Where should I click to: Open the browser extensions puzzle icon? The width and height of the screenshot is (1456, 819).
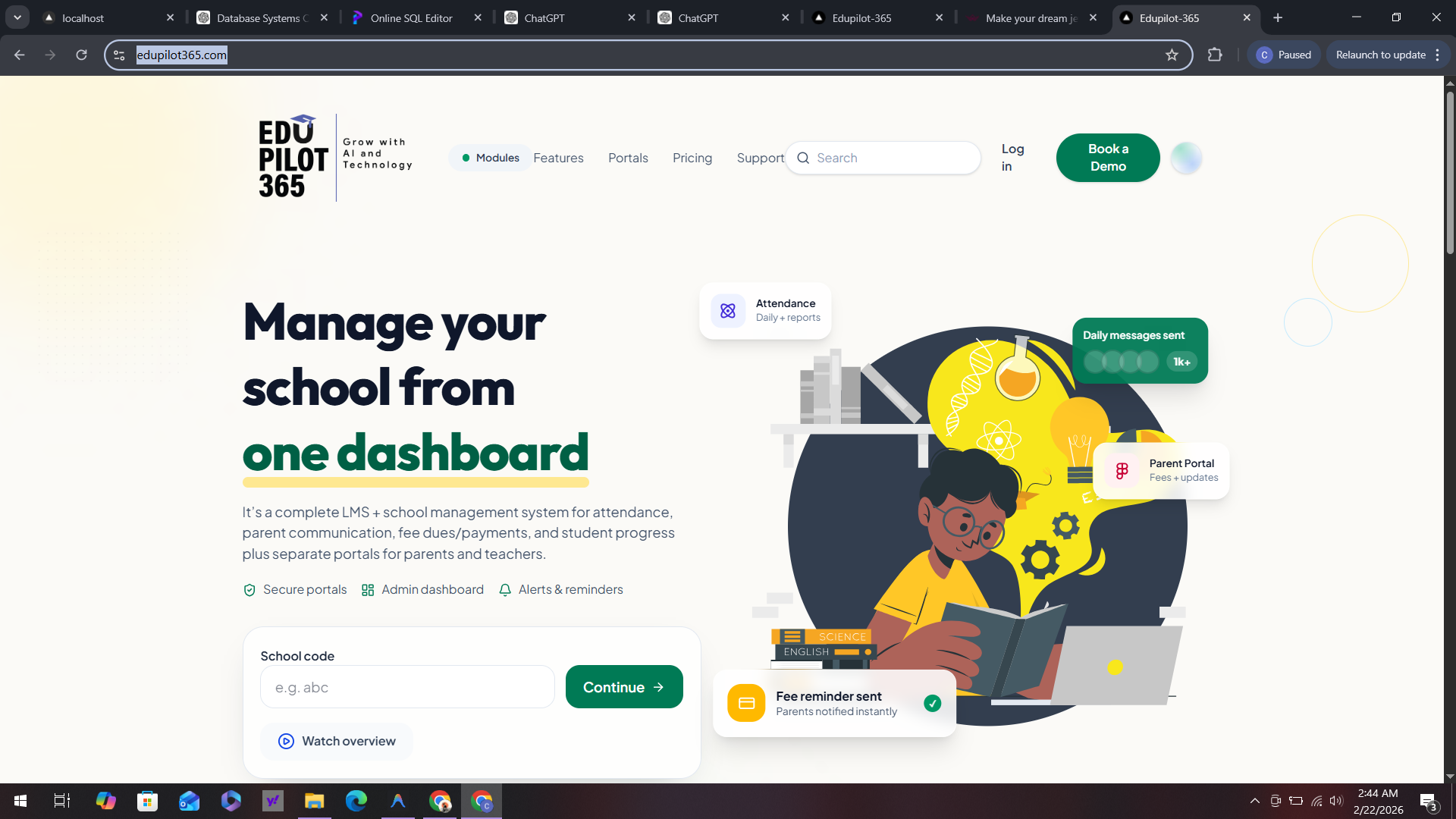click(1215, 55)
